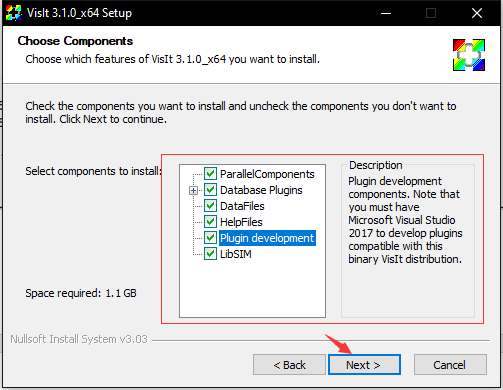Image resolution: width=503 pixels, height=390 pixels.
Task: Uncheck the Database Plugins checkbox
Action: pyautogui.click(x=210, y=190)
